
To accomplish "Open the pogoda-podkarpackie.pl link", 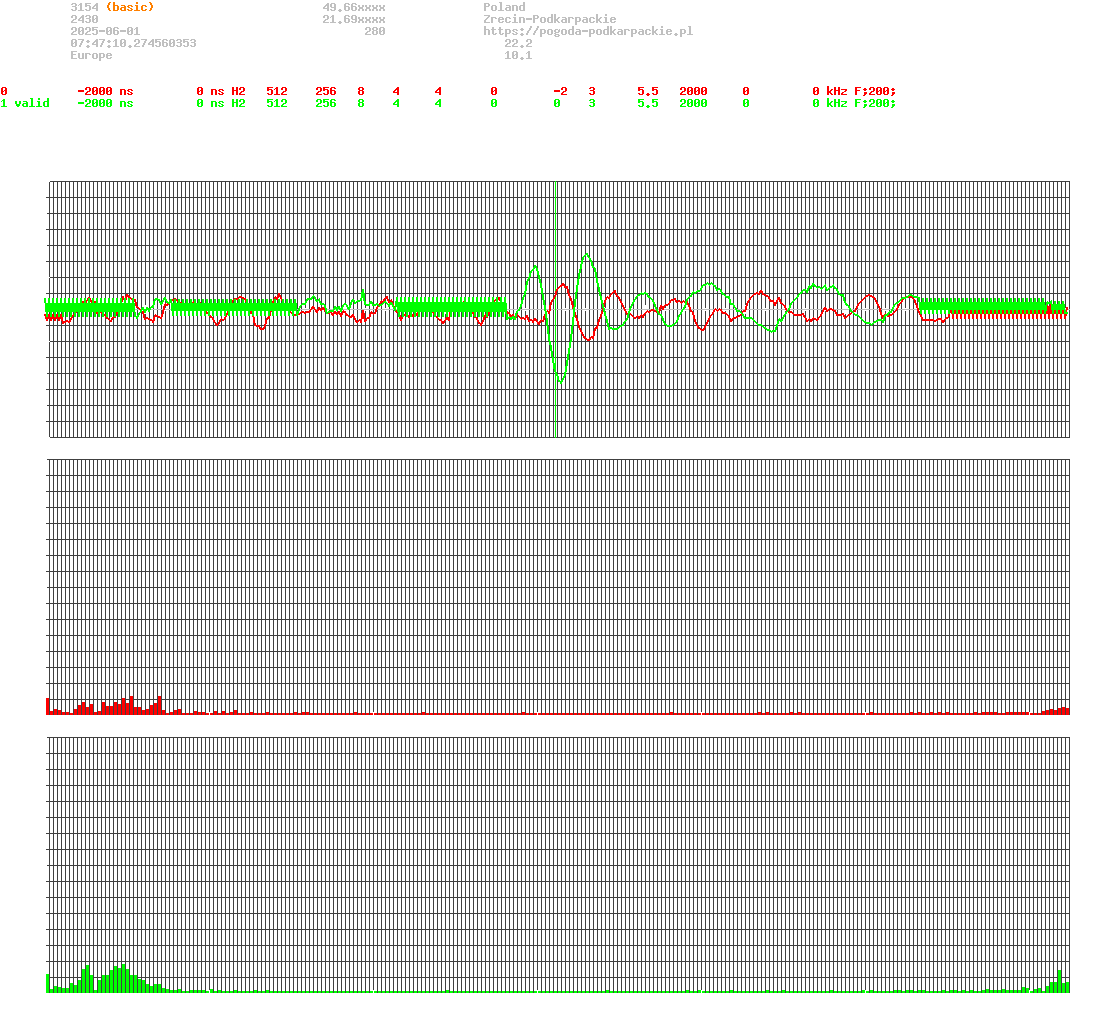I will click(588, 31).
